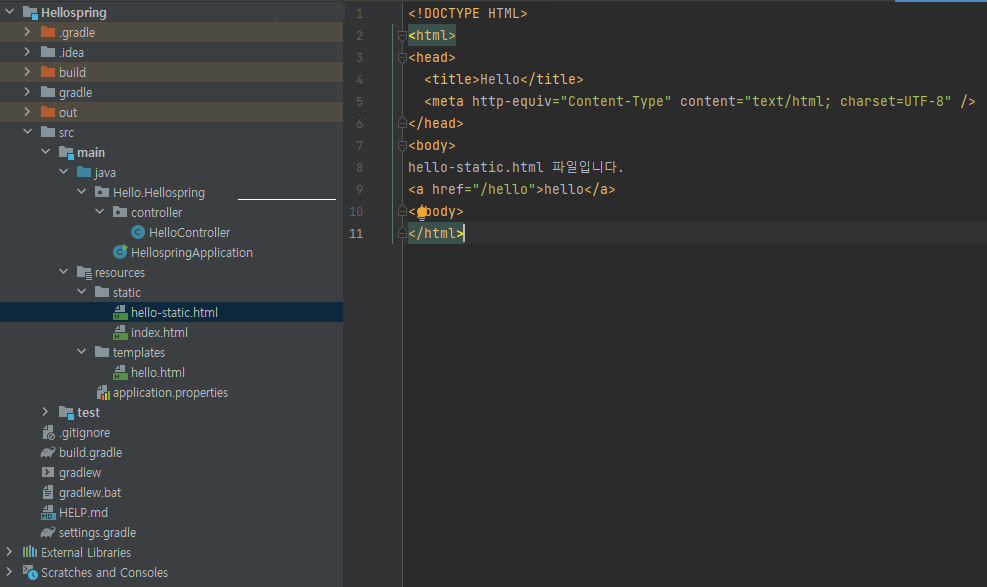Expand the External Libraries arrow
Image resolution: width=987 pixels, height=587 pixels.
9,552
